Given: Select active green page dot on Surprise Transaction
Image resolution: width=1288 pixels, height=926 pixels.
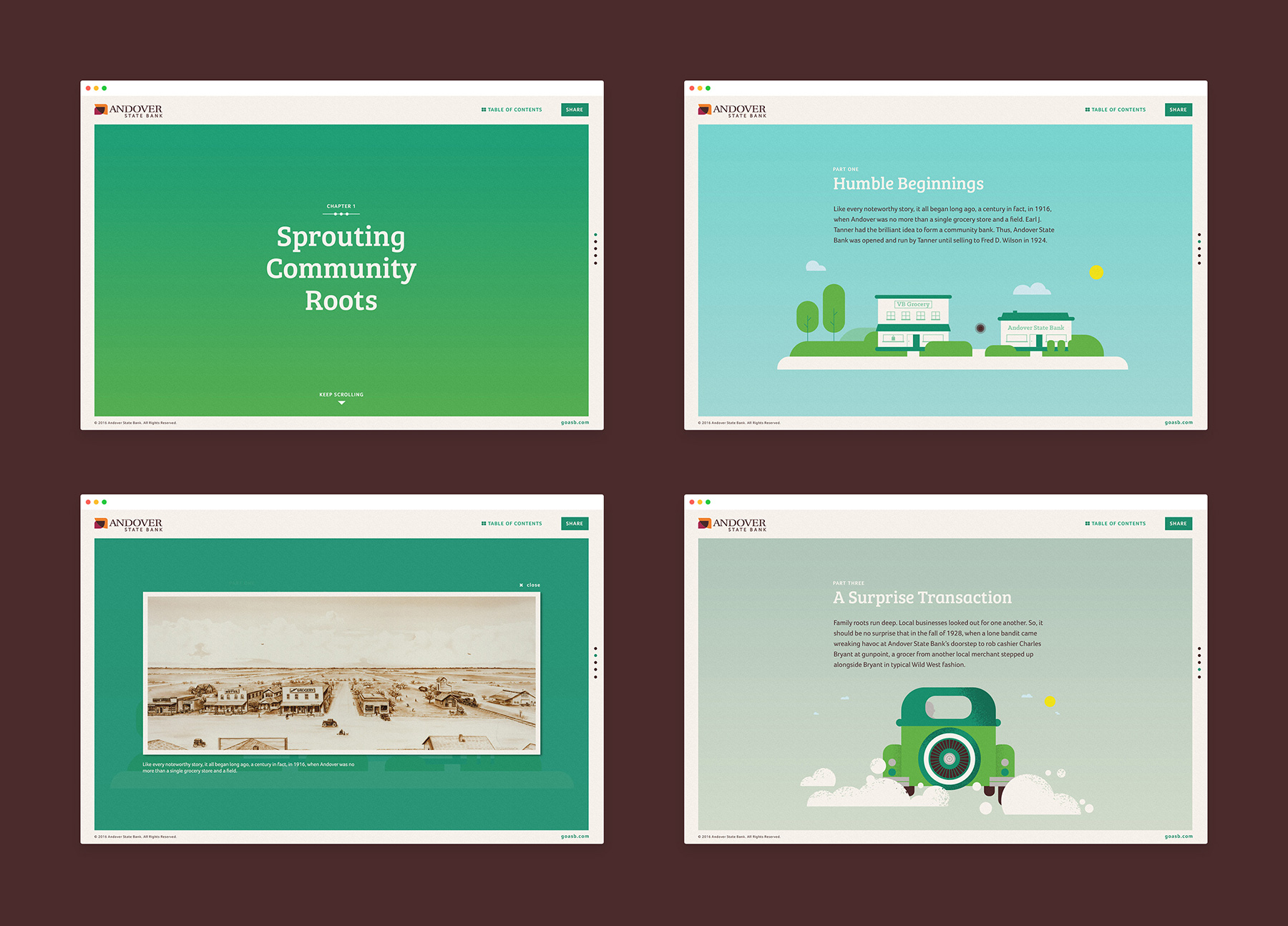Looking at the screenshot, I should 1199,670.
